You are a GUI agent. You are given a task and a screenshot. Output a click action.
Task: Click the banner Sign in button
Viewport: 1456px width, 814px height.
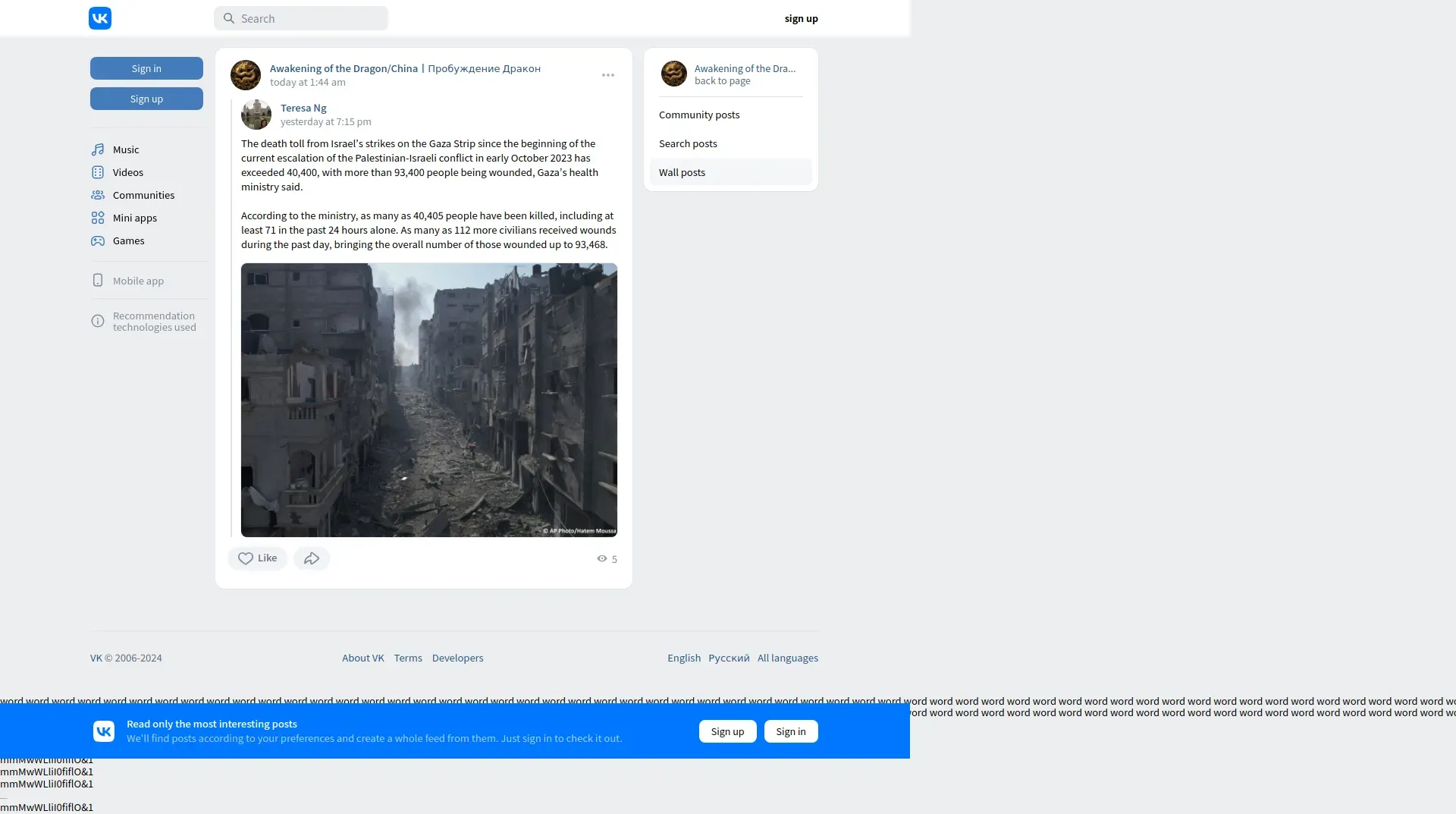pyautogui.click(x=791, y=731)
